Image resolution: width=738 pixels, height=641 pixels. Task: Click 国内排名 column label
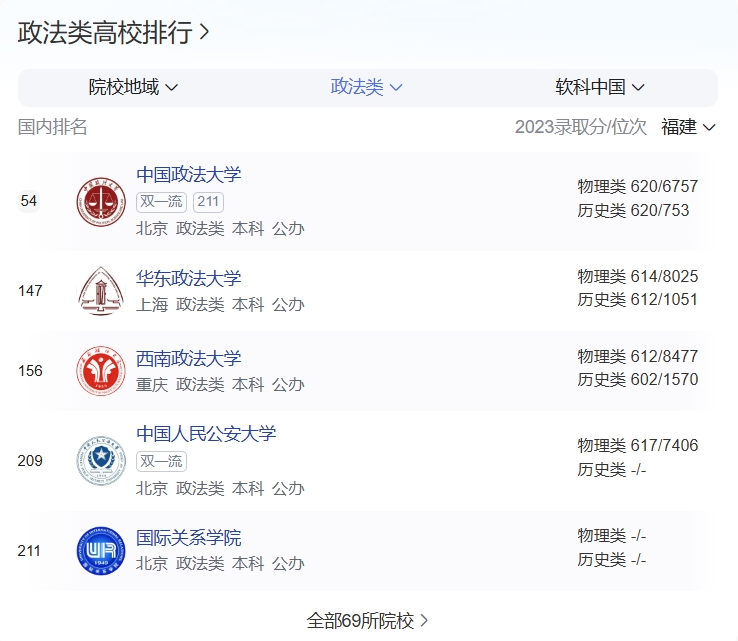[x=52, y=127]
